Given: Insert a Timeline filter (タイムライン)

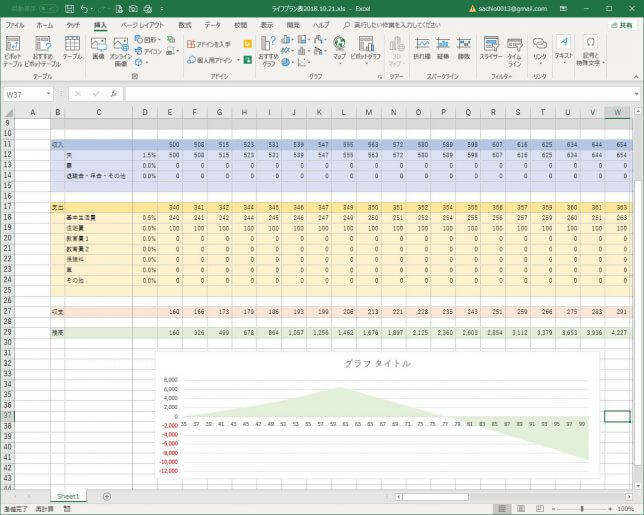Looking at the screenshot, I should pos(514,51).
